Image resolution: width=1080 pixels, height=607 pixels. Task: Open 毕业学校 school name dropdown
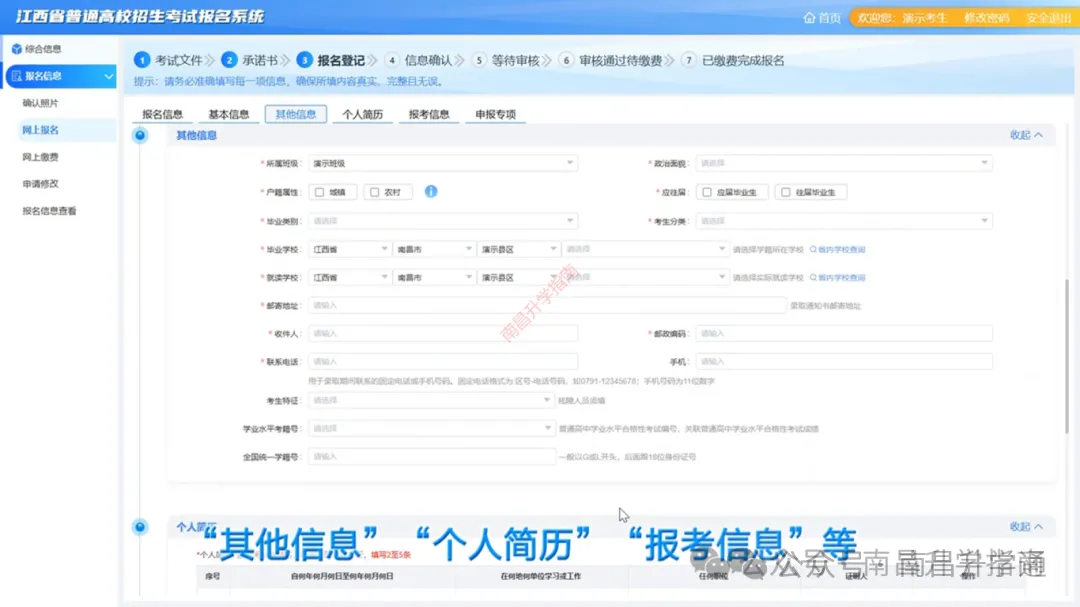point(645,249)
